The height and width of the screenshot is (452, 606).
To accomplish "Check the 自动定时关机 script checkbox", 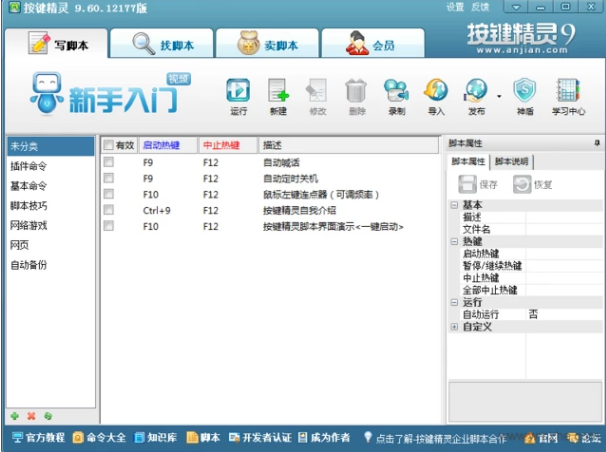I will 109,178.
